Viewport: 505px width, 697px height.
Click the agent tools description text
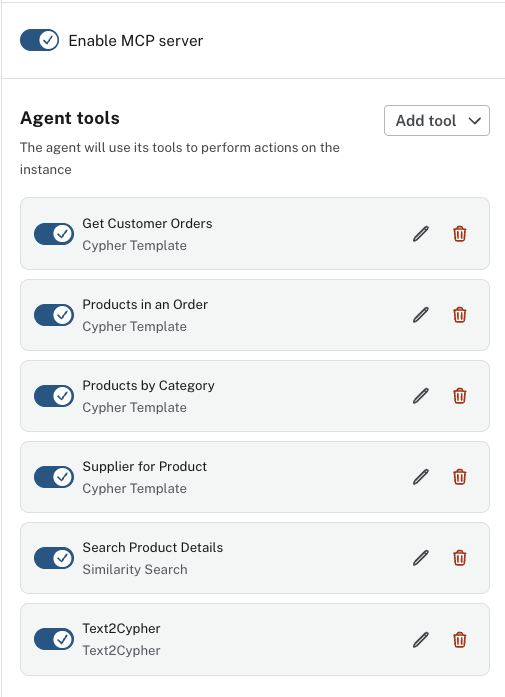point(180,158)
